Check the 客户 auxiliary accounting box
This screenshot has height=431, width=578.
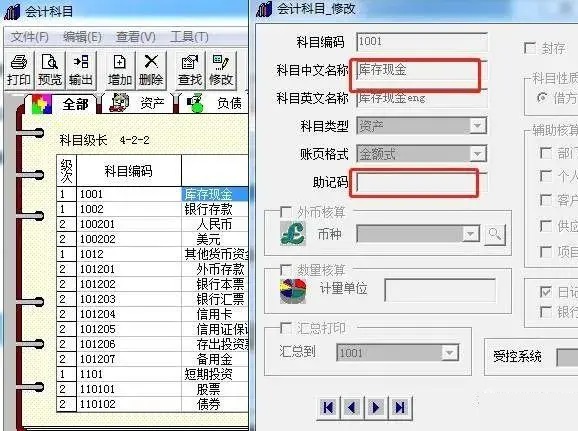(546, 200)
